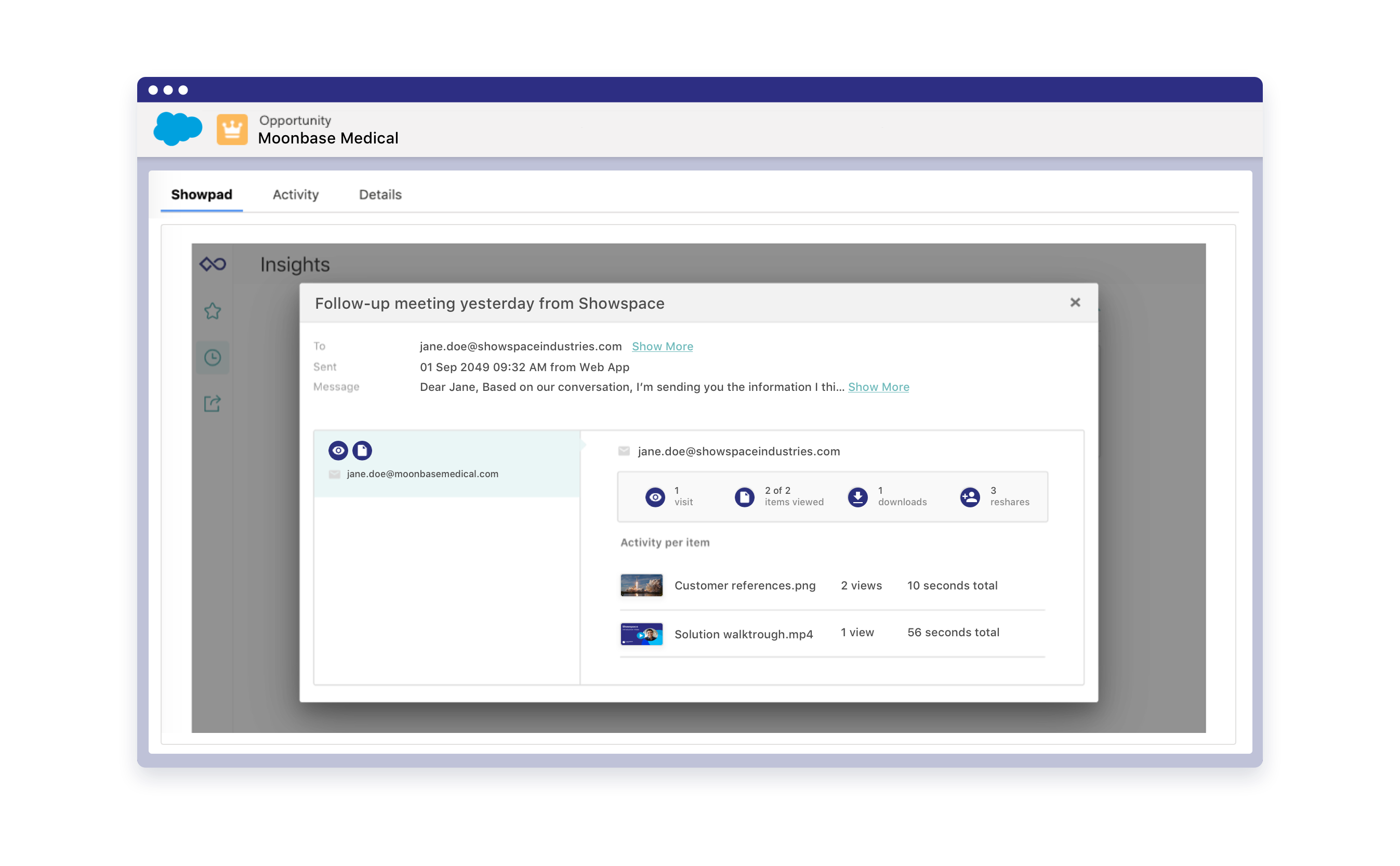Click the orange Opportunity crown icon
This screenshot has width=1400, height=866.
[232, 129]
